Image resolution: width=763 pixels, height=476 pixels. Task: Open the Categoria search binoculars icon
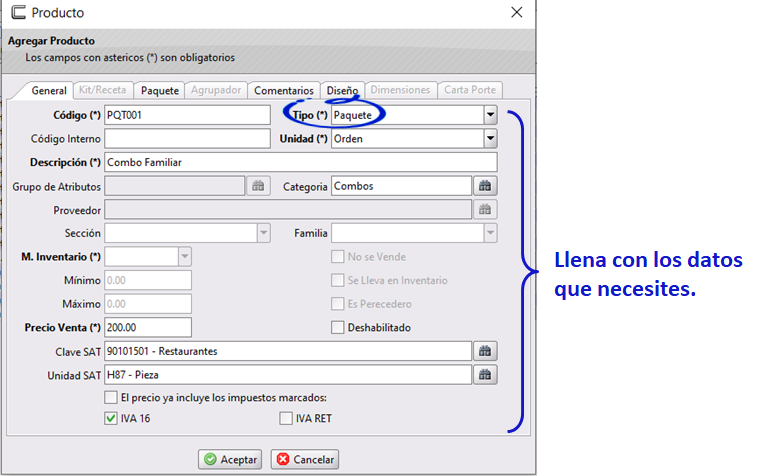point(485,186)
